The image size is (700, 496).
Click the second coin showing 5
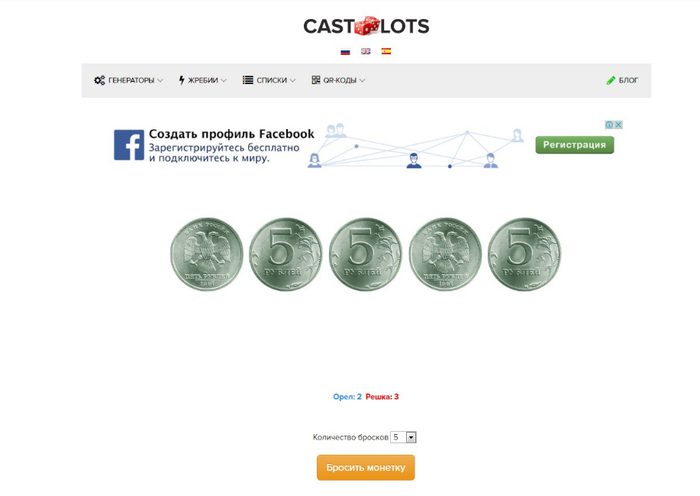[x=286, y=255]
